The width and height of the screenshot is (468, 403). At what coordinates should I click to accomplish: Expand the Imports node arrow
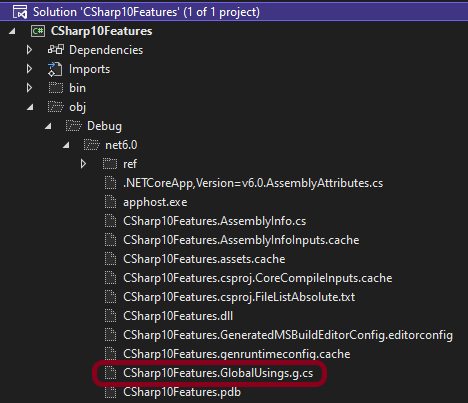[29, 69]
